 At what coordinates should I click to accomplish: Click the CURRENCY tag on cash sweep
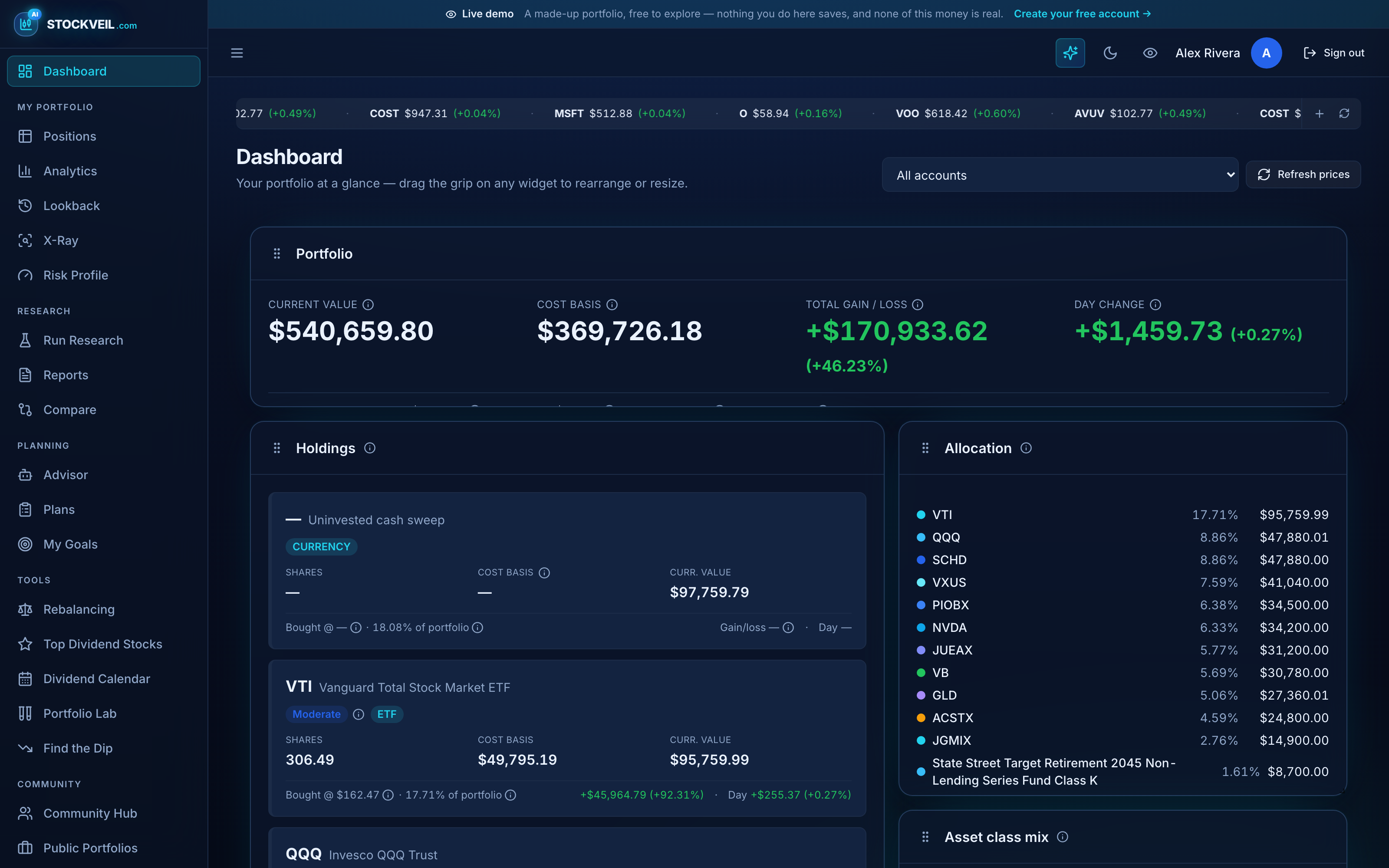[x=321, y=546]
